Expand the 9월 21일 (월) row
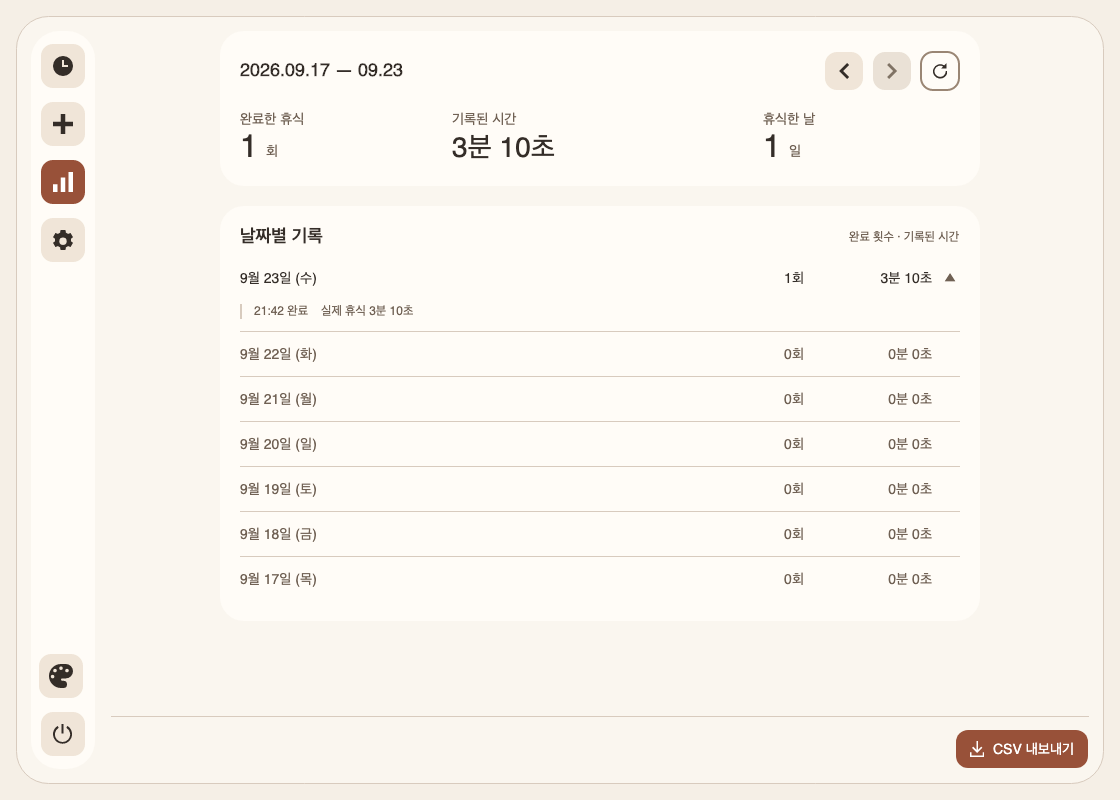Screen dimensions: 1120x800 [599, 399]
